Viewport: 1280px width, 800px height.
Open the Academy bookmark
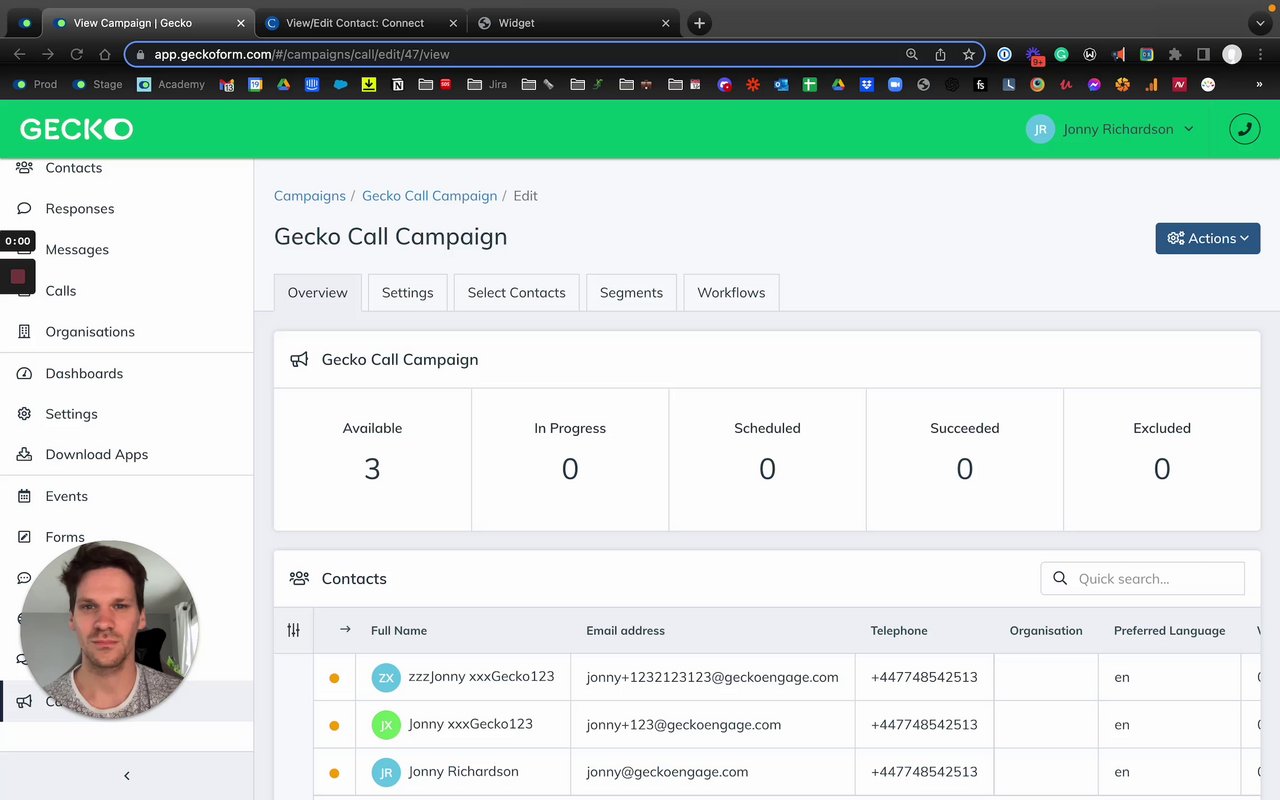(x=171, y=84)
